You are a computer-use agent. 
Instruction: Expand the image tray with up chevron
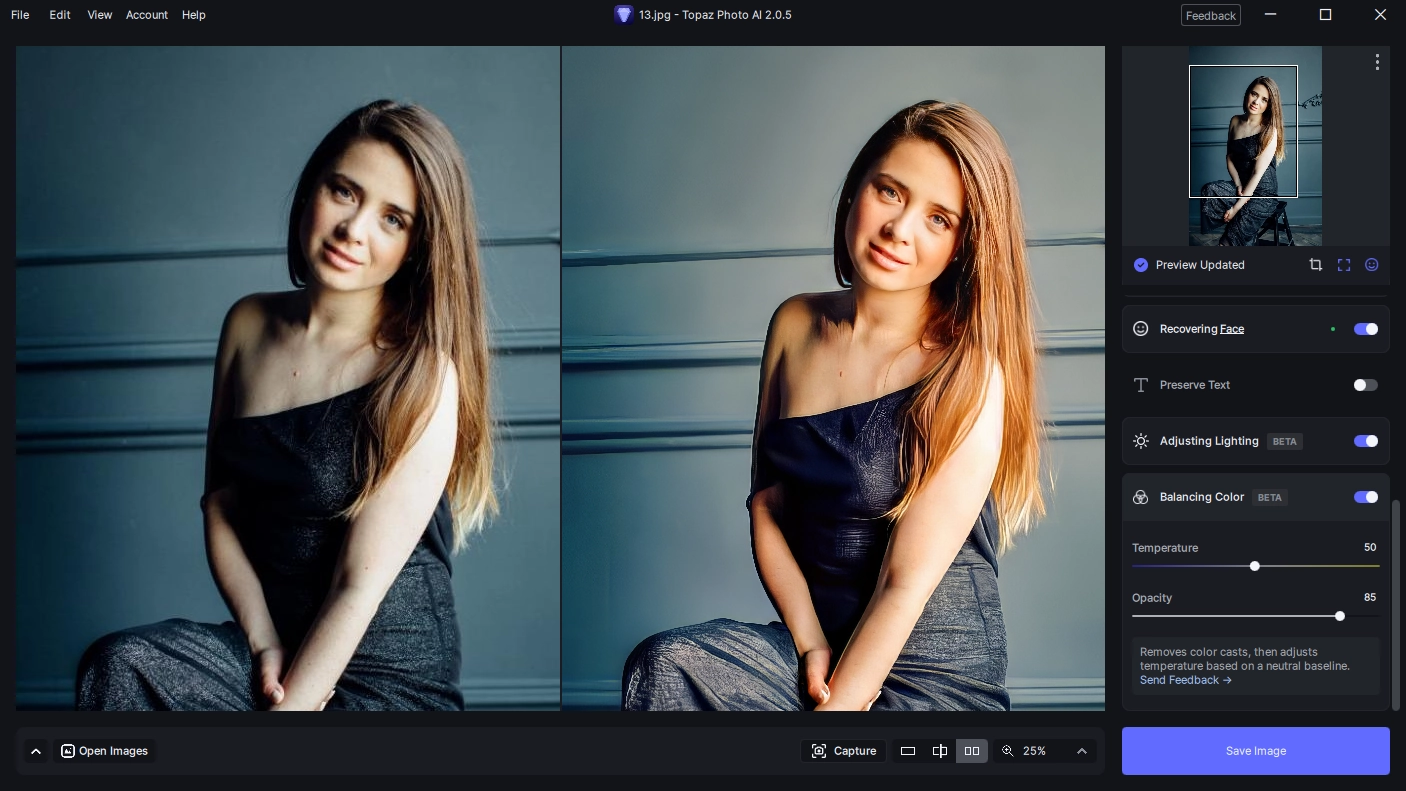[36, 751]
